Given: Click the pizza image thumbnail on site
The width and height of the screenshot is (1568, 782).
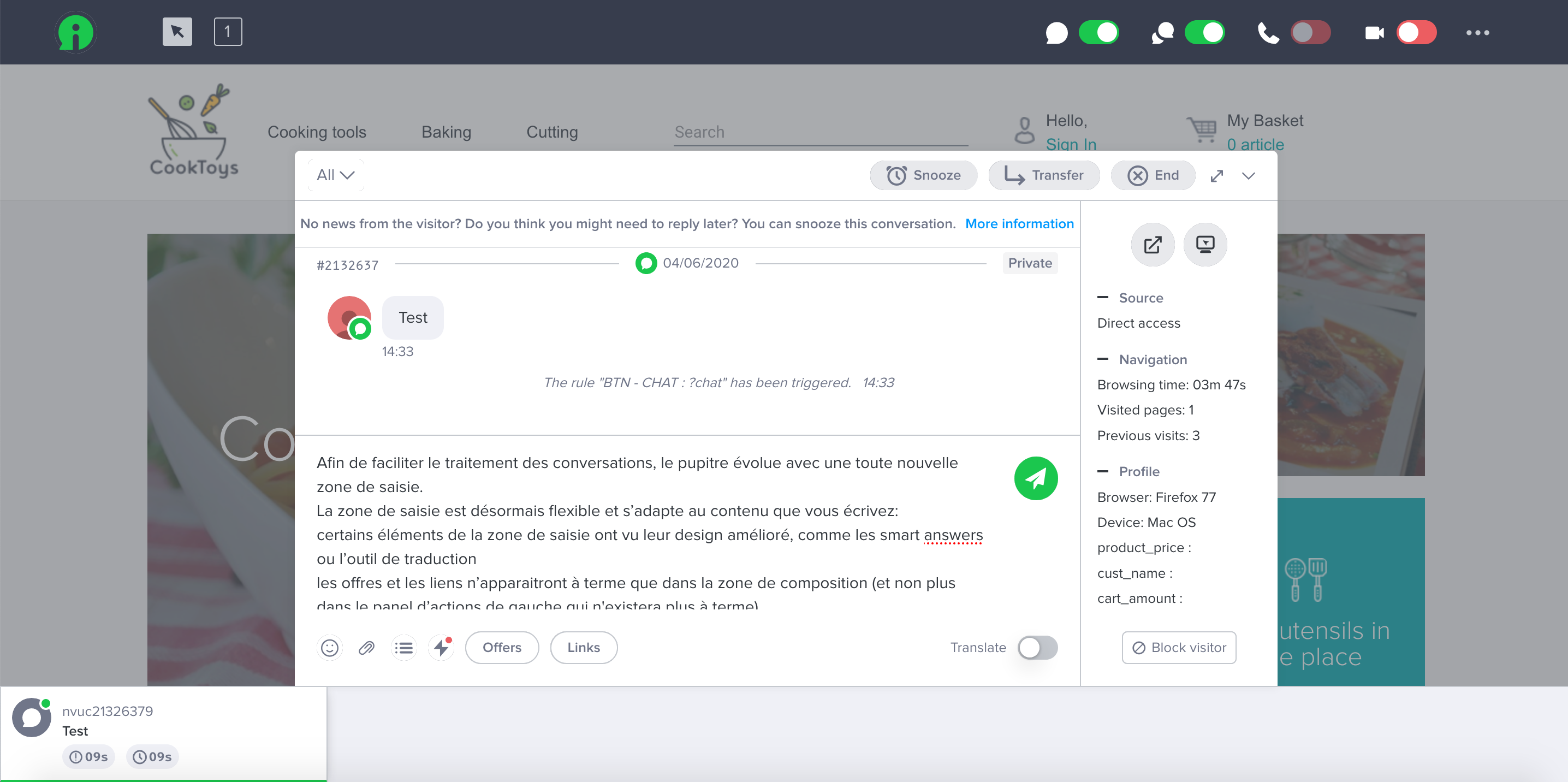Looking at the screenshot, I should point(1351,354).
